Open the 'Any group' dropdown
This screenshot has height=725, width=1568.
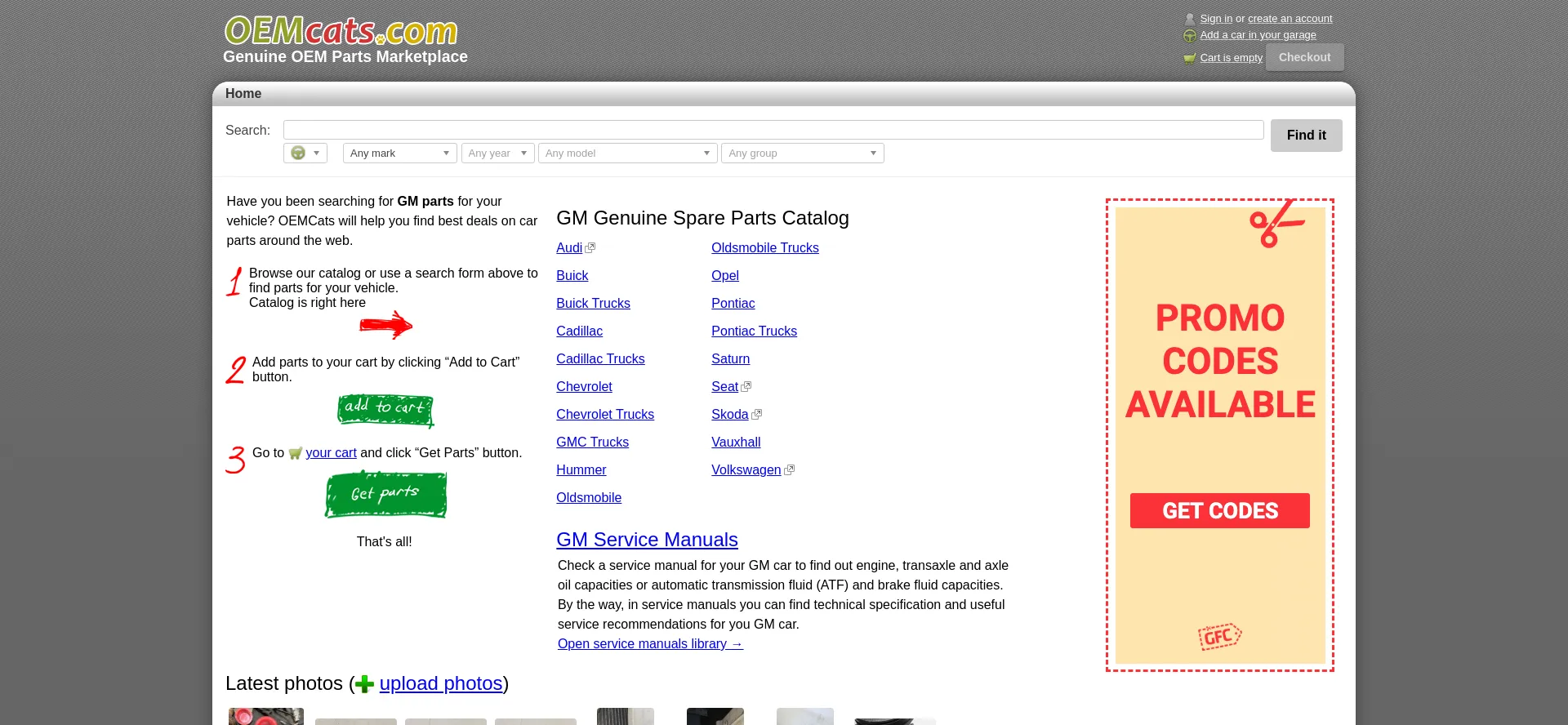coord(802,153)
